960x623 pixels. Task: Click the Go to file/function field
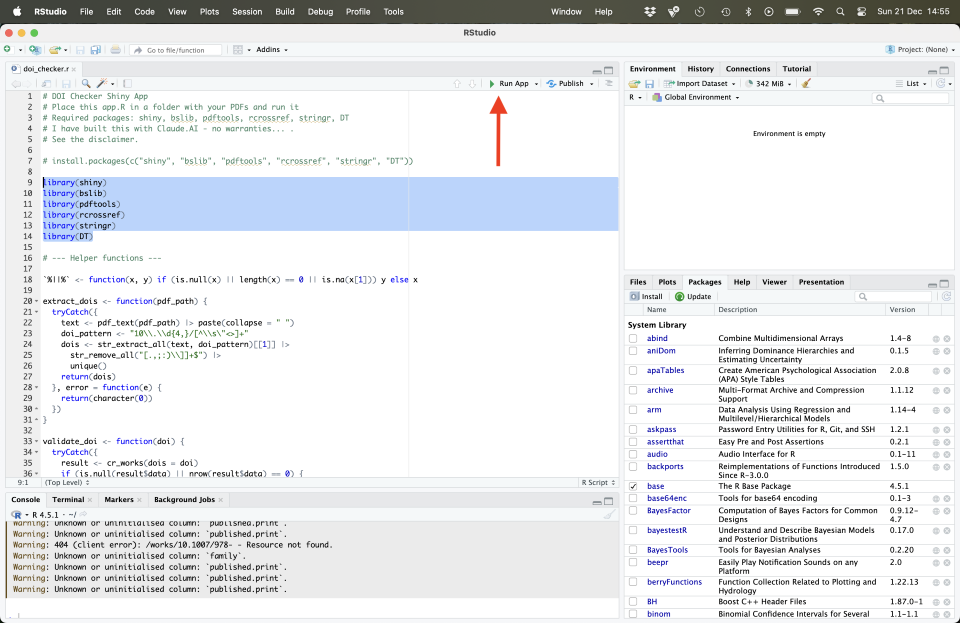pyautogui.click(x=175, y=50)
